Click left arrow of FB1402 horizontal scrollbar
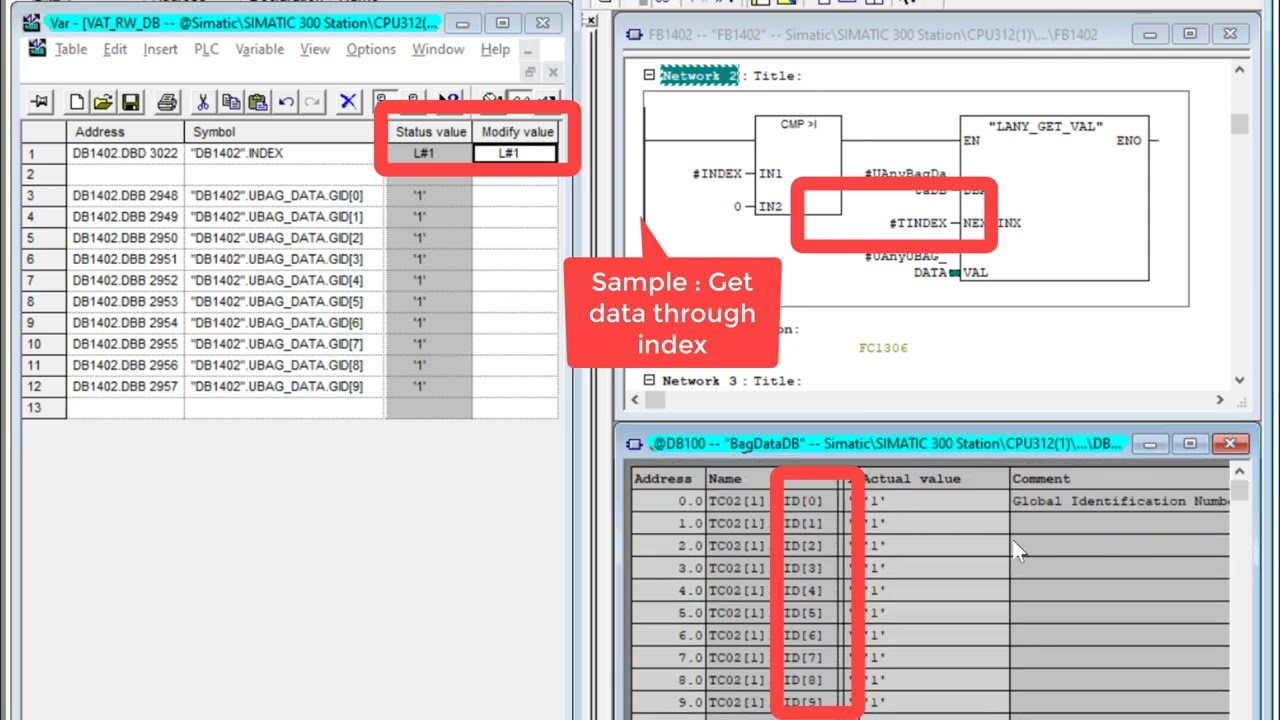This screenshot has height=720, width=1280. click(x=636, y=400)
